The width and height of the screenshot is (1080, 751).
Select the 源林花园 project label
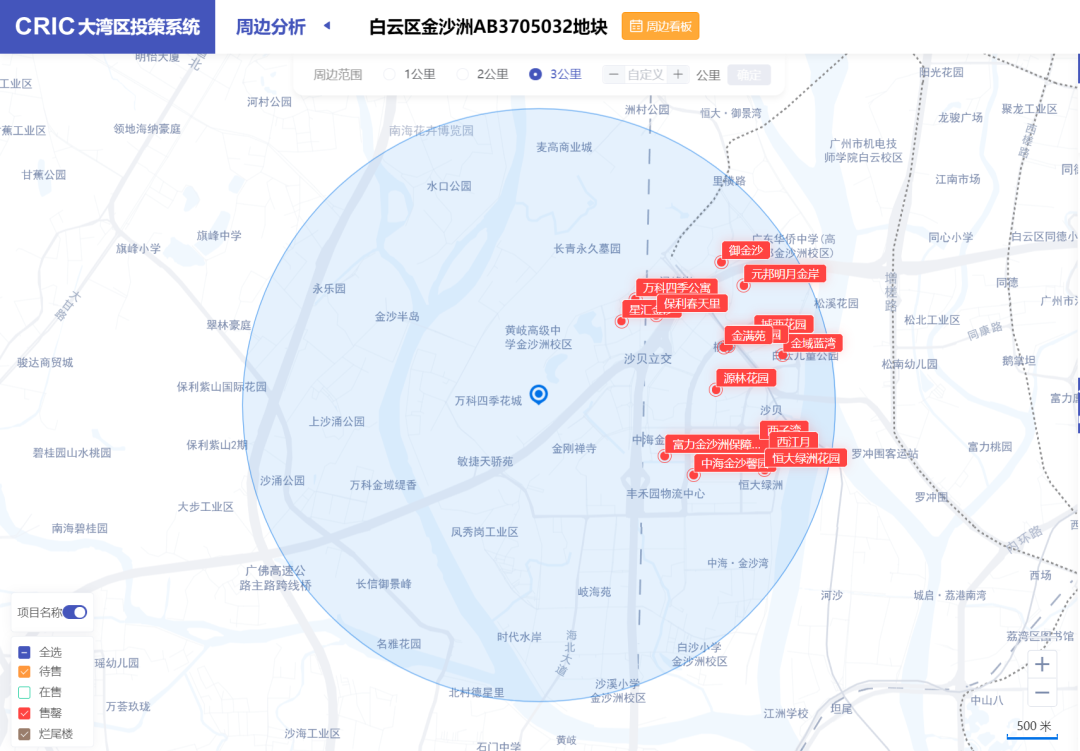[746, 378]
